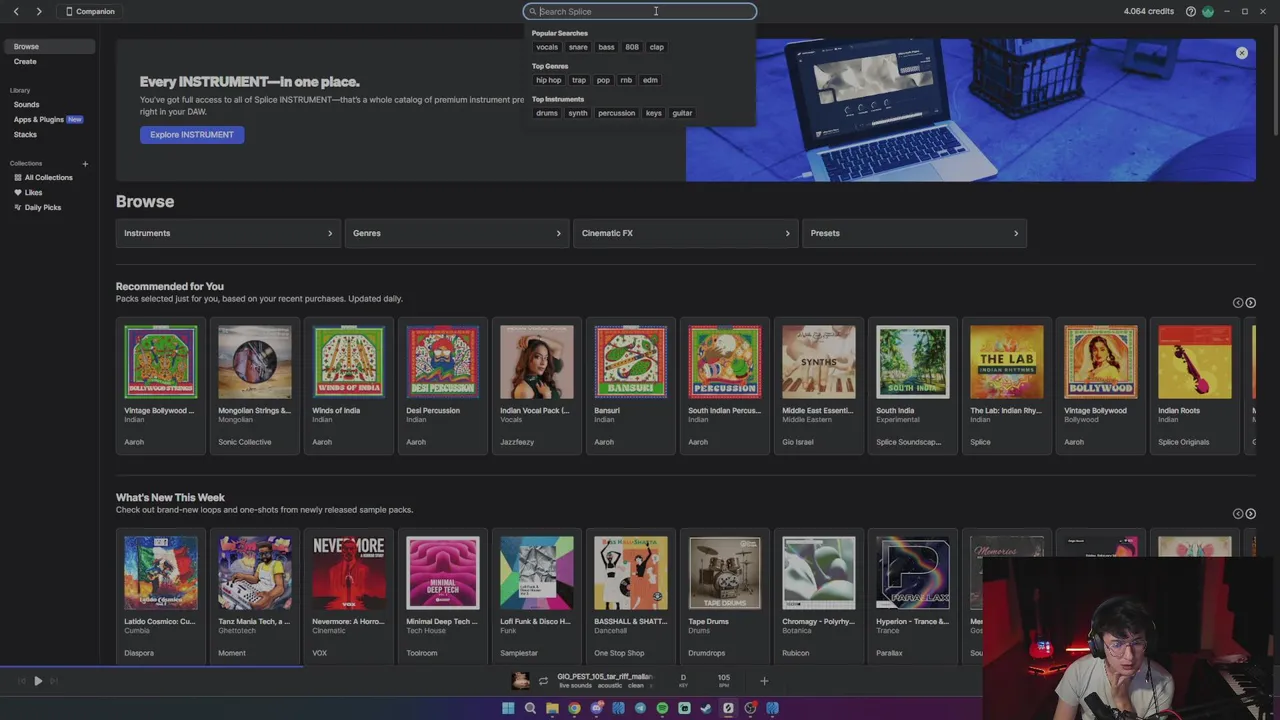The height and width of the screenshot is (720, 1280).
Task: Dismiss the INSTRUMENT banner with X
Action: [x=1241, y=53]
